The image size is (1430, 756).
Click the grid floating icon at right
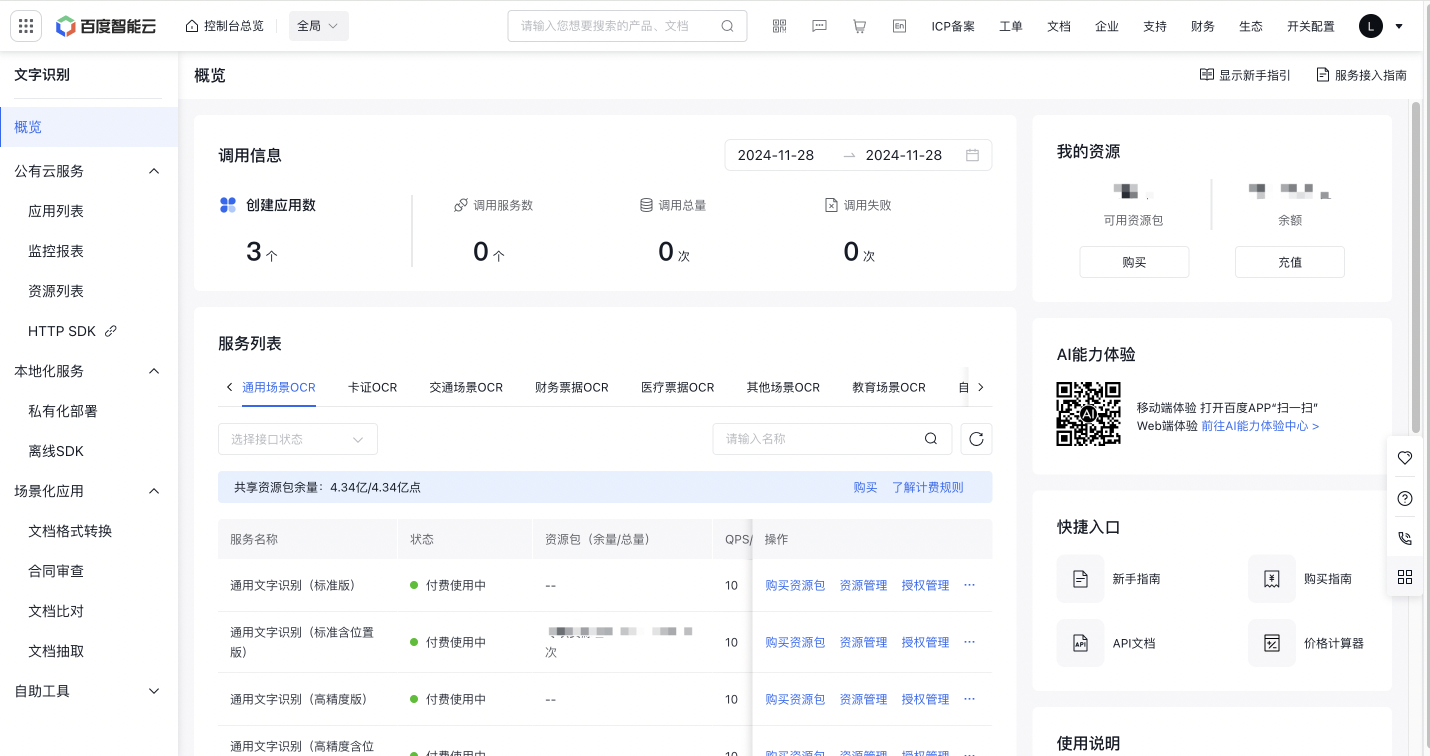(x=1405, y=577)
